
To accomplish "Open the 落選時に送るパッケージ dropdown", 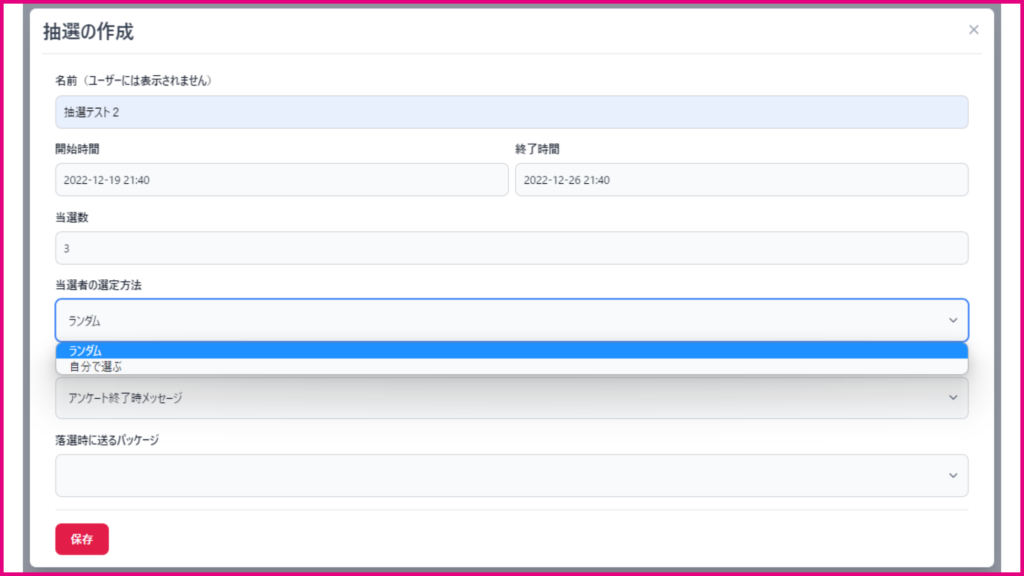I will pos(511,475).
